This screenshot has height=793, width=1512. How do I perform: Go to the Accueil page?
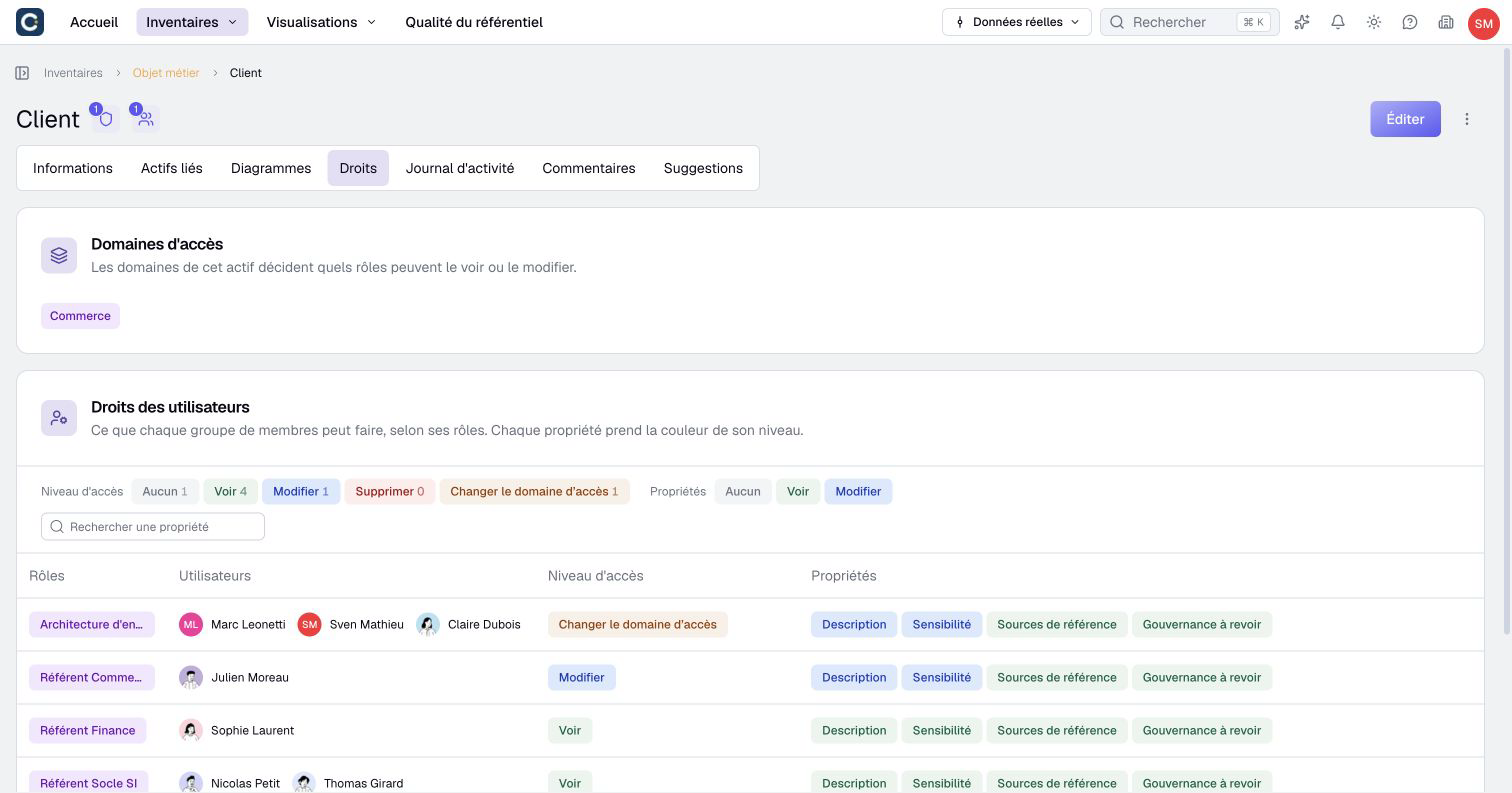click(94, 22)
